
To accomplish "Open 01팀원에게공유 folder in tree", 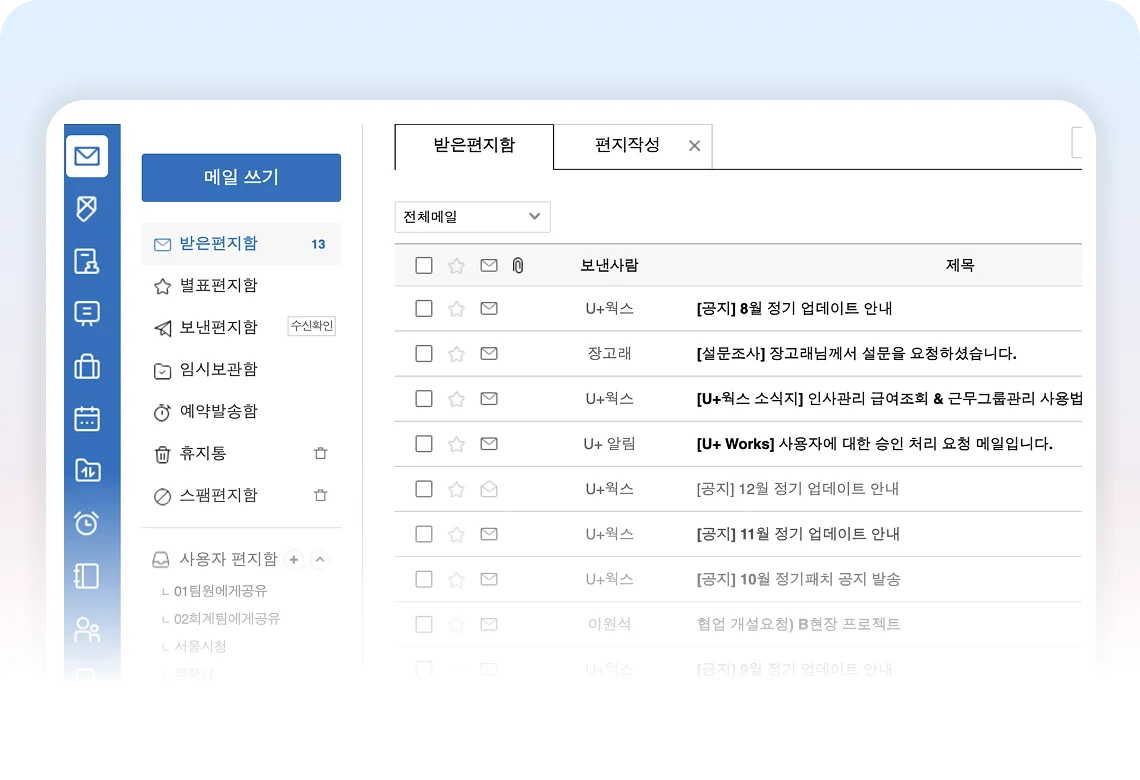I will pyautogui.click(x=220, y=591).
